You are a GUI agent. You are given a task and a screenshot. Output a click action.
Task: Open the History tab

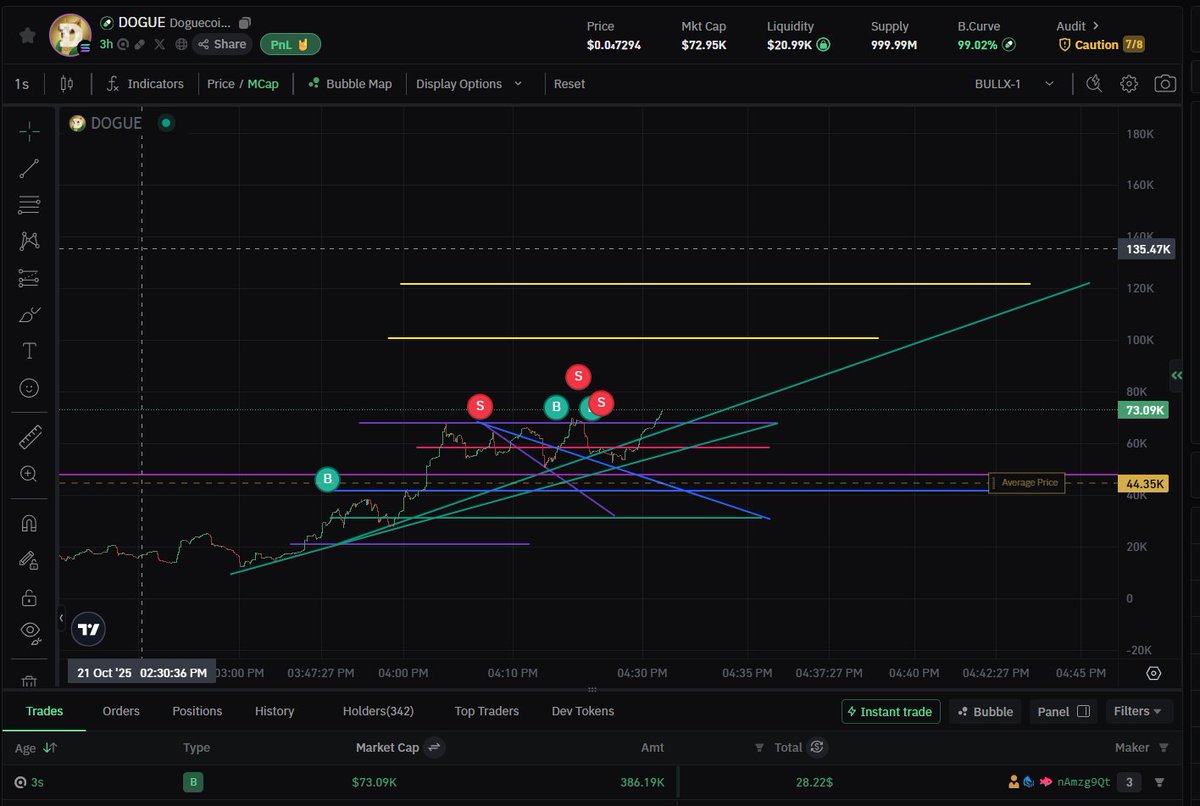click(274, 711)
